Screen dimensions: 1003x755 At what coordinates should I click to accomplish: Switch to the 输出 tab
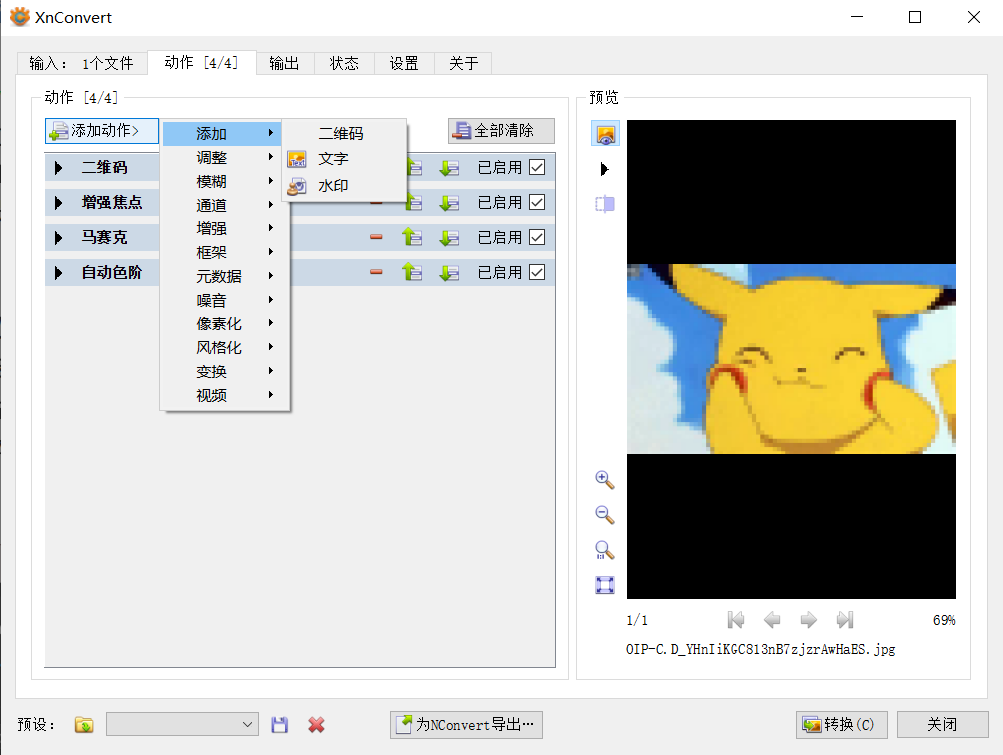click(285, 63)
